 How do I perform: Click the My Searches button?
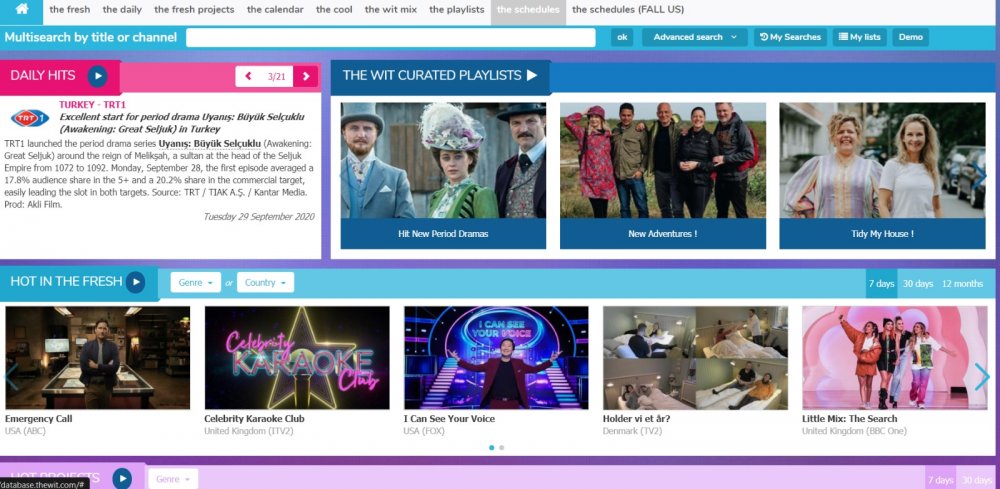(x=789, y=37)
